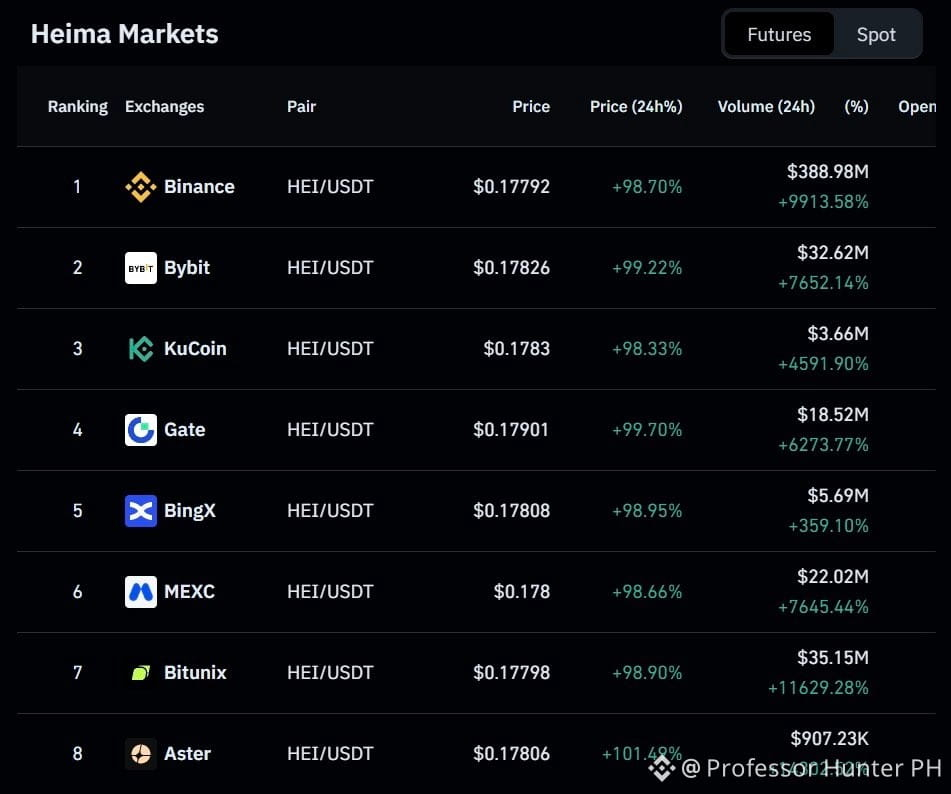Open the Bybit exchange name link

tap(187, 268)
